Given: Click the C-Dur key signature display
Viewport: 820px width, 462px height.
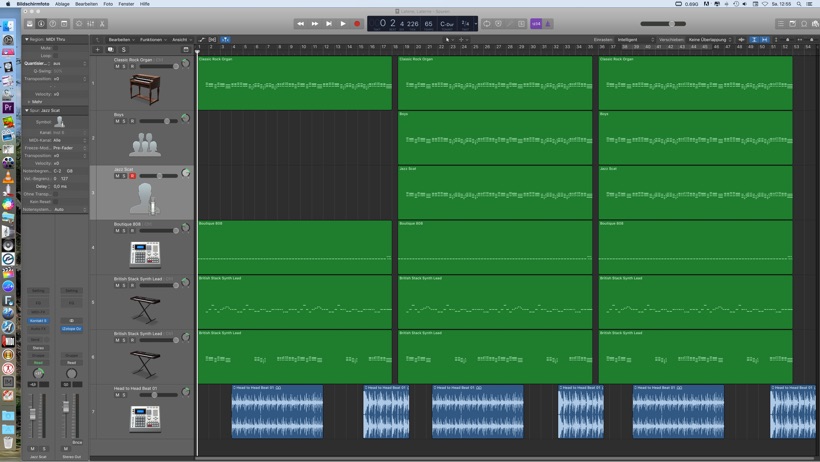Looking at the screenshot, I should (447, 24).
